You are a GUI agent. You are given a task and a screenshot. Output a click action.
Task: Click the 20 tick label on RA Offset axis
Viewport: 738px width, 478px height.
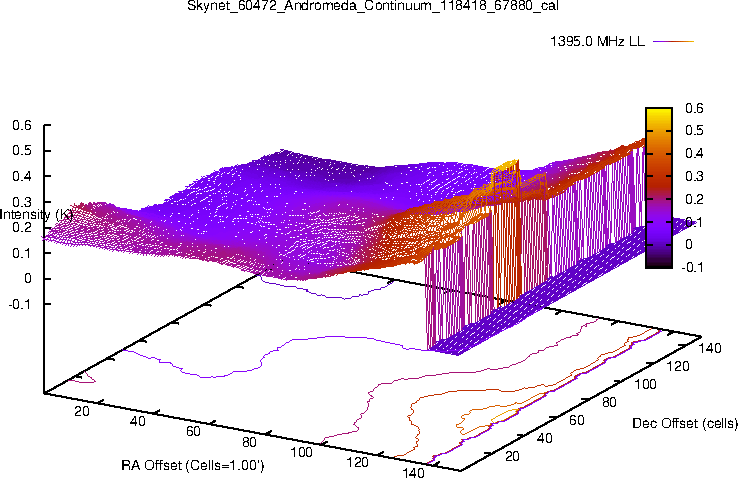pyautogui.click(x=81, y=411)
